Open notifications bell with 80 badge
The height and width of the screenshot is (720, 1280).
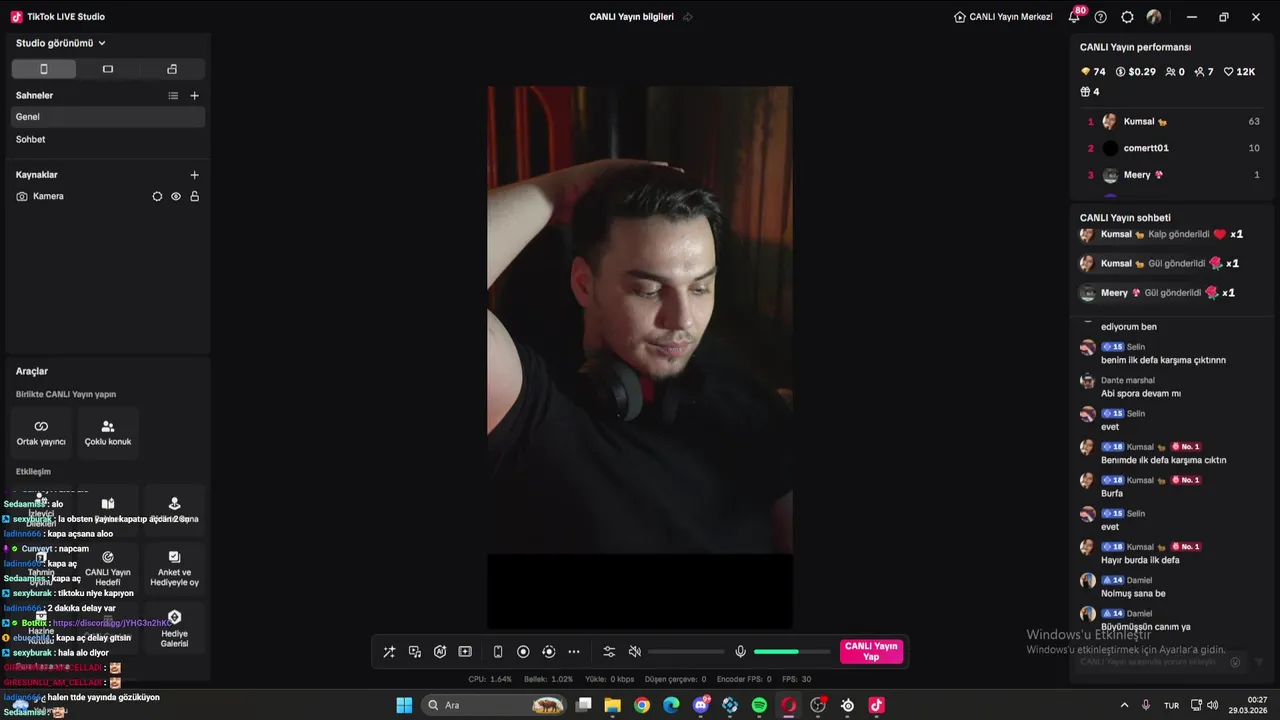tap(1074, 17)
